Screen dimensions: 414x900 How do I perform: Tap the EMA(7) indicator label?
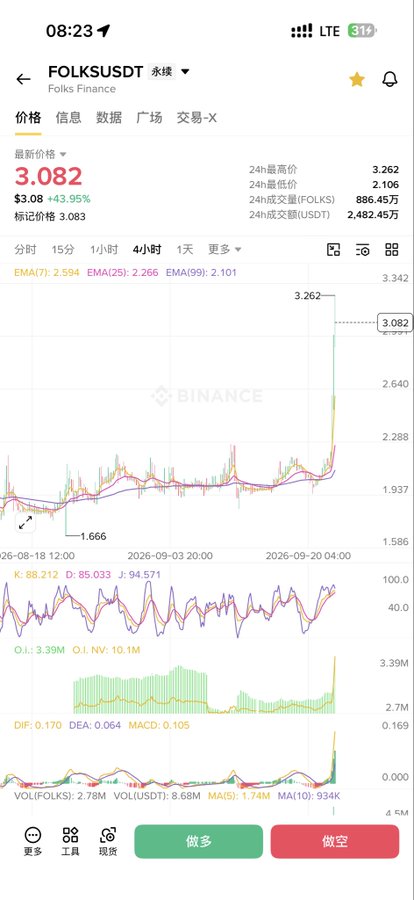point(47,272)
